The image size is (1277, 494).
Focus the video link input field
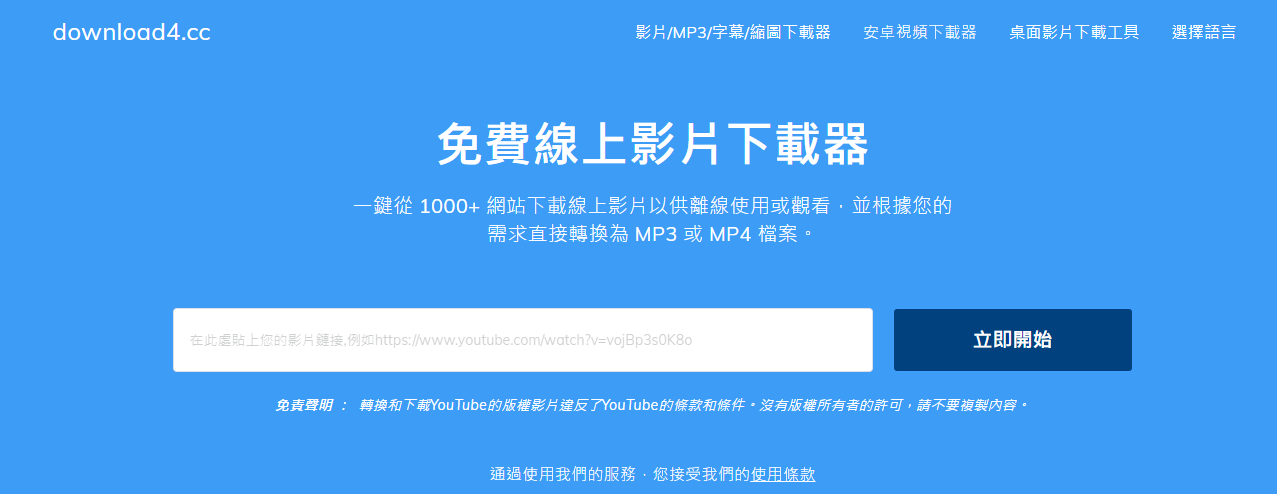[x=523, y=340]
